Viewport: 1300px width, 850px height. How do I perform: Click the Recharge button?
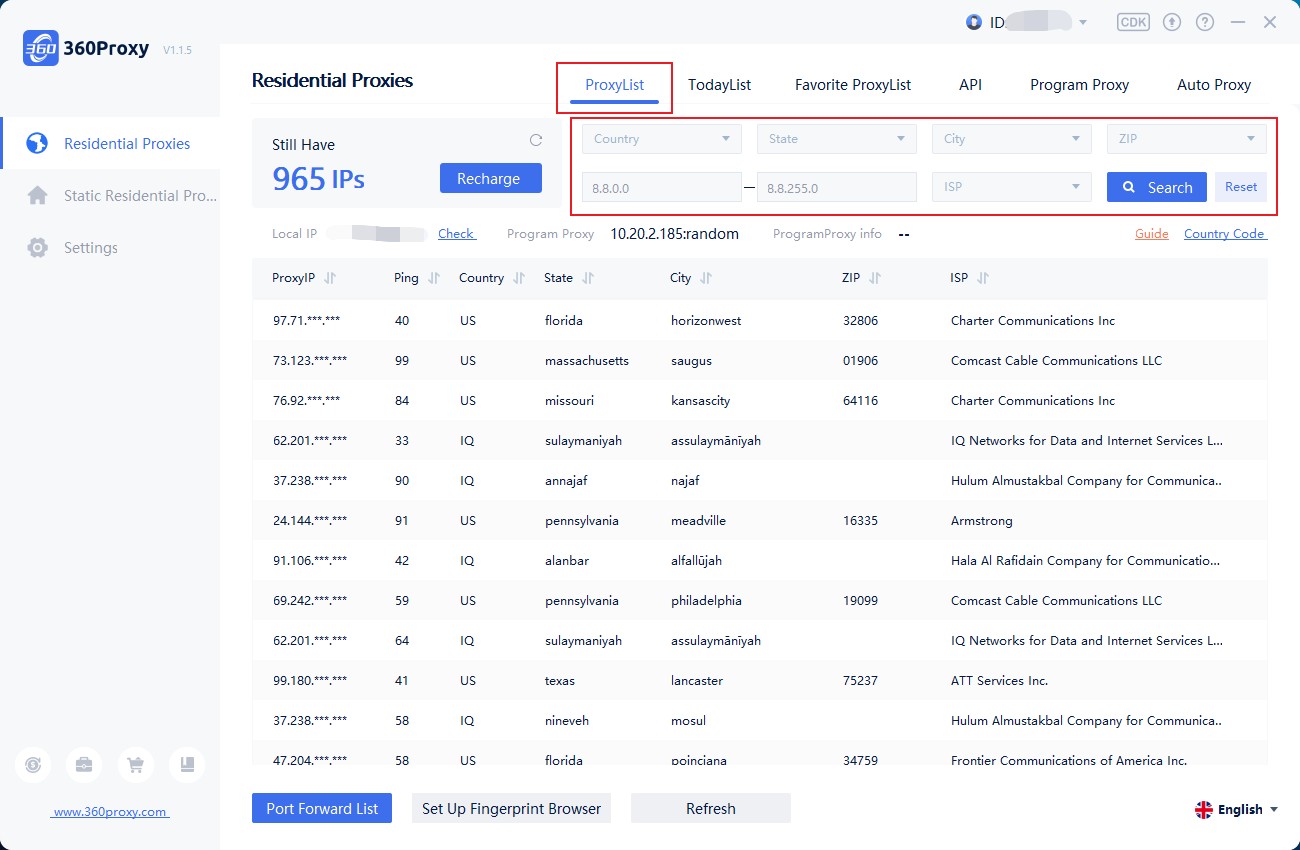pyautogui.click(x=491, y=178)
